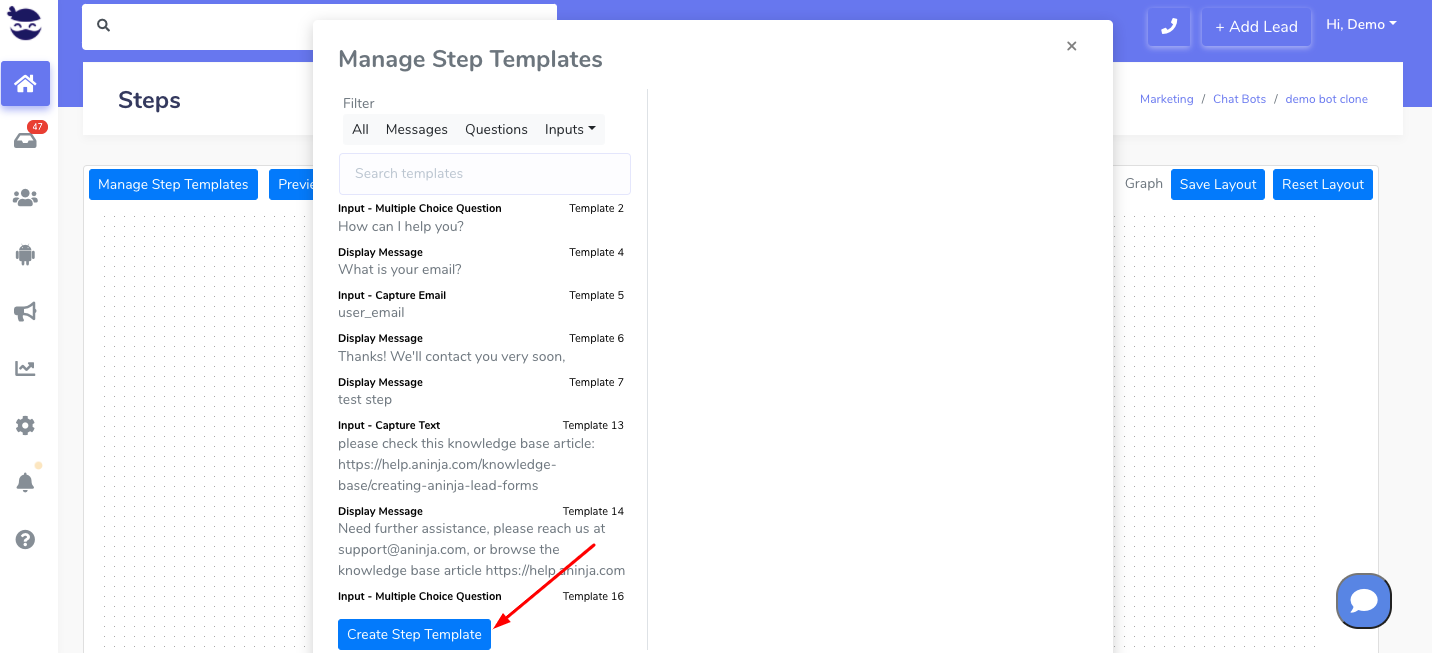The height and width of the screenshot is (653, 1432).
Task: Expand the Inputs filter dropdown
Action: tap(570, 129)
